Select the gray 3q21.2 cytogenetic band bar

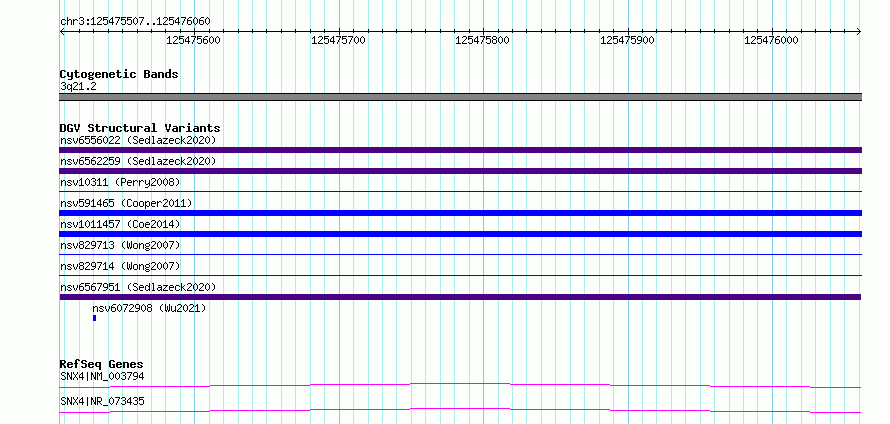point(460,97)
